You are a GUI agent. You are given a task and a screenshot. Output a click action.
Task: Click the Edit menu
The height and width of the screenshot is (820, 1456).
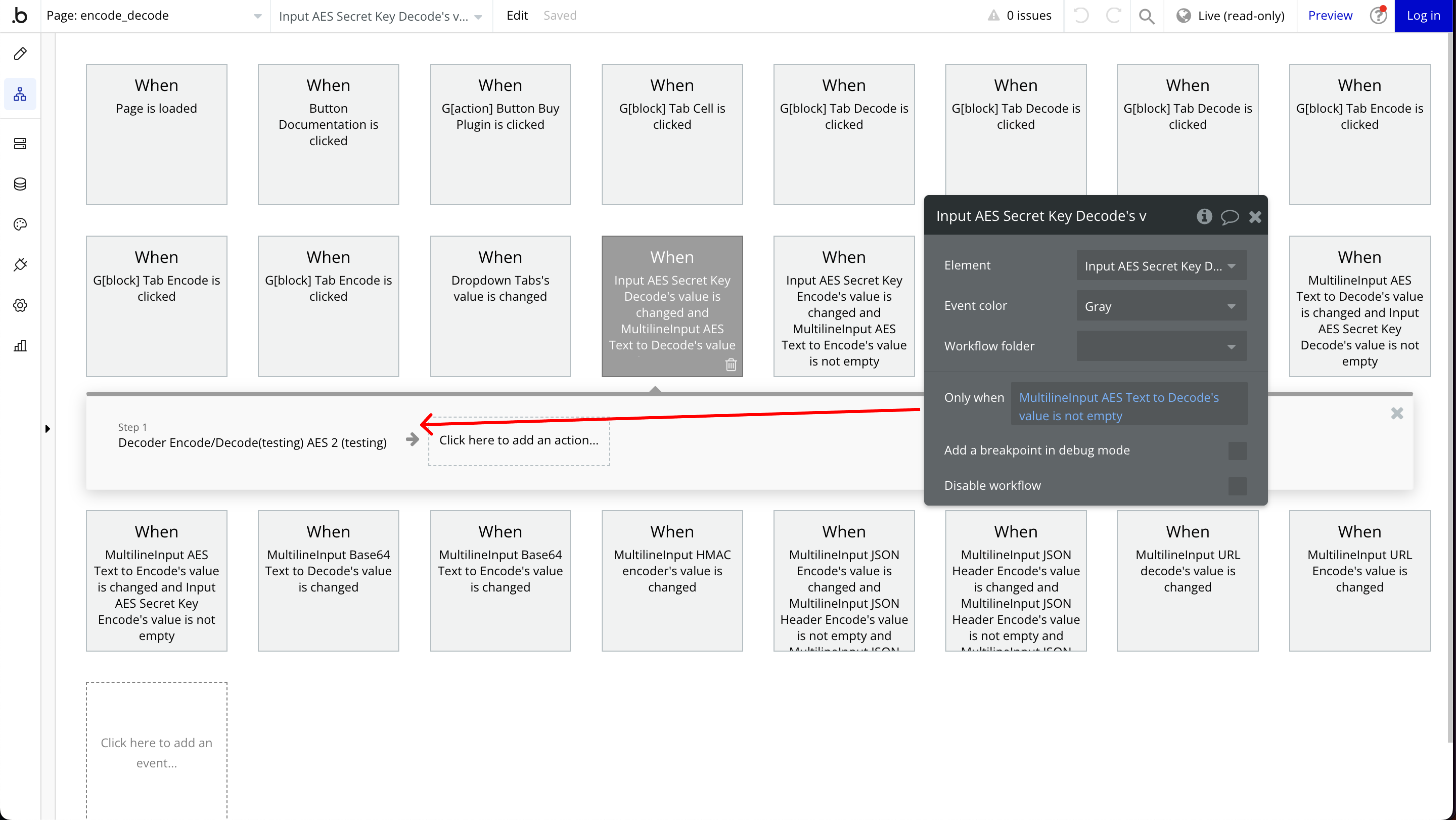click(517, 16)
